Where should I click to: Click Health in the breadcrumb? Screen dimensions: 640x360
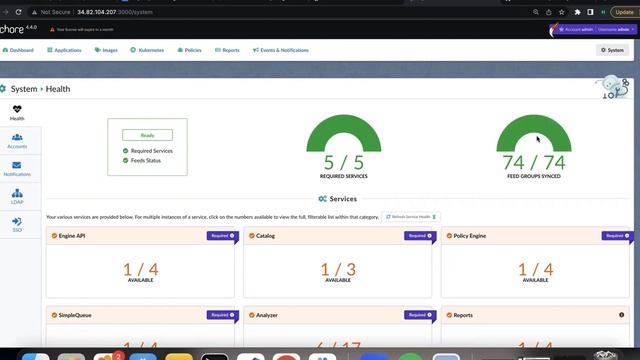coord(58,89)
